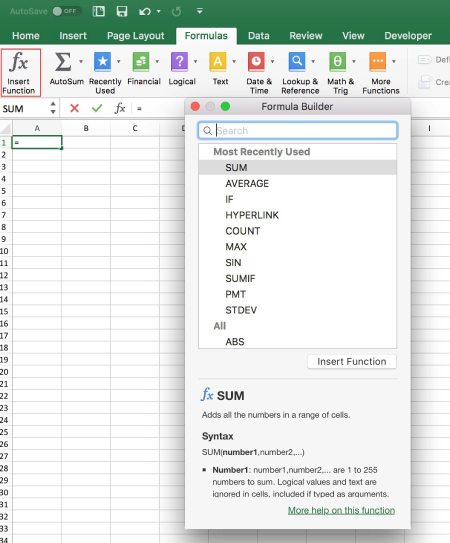Switch to the Insert tab
450x543 pixels.
(x=73, y=36)
